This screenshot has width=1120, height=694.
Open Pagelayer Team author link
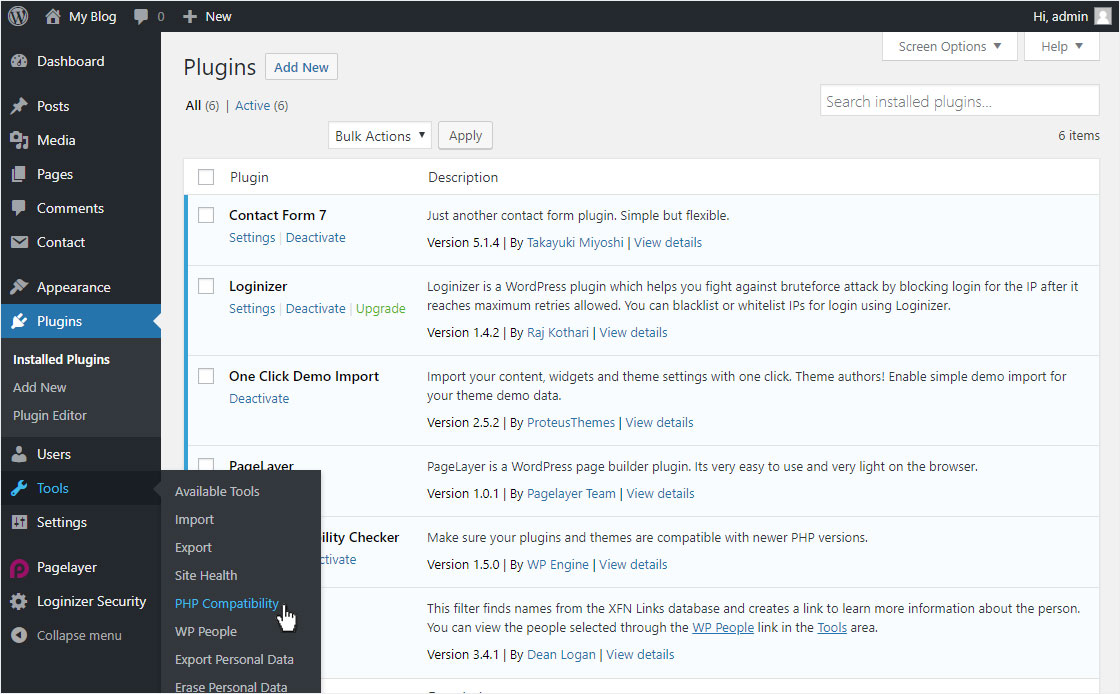[x=571, y=493]
